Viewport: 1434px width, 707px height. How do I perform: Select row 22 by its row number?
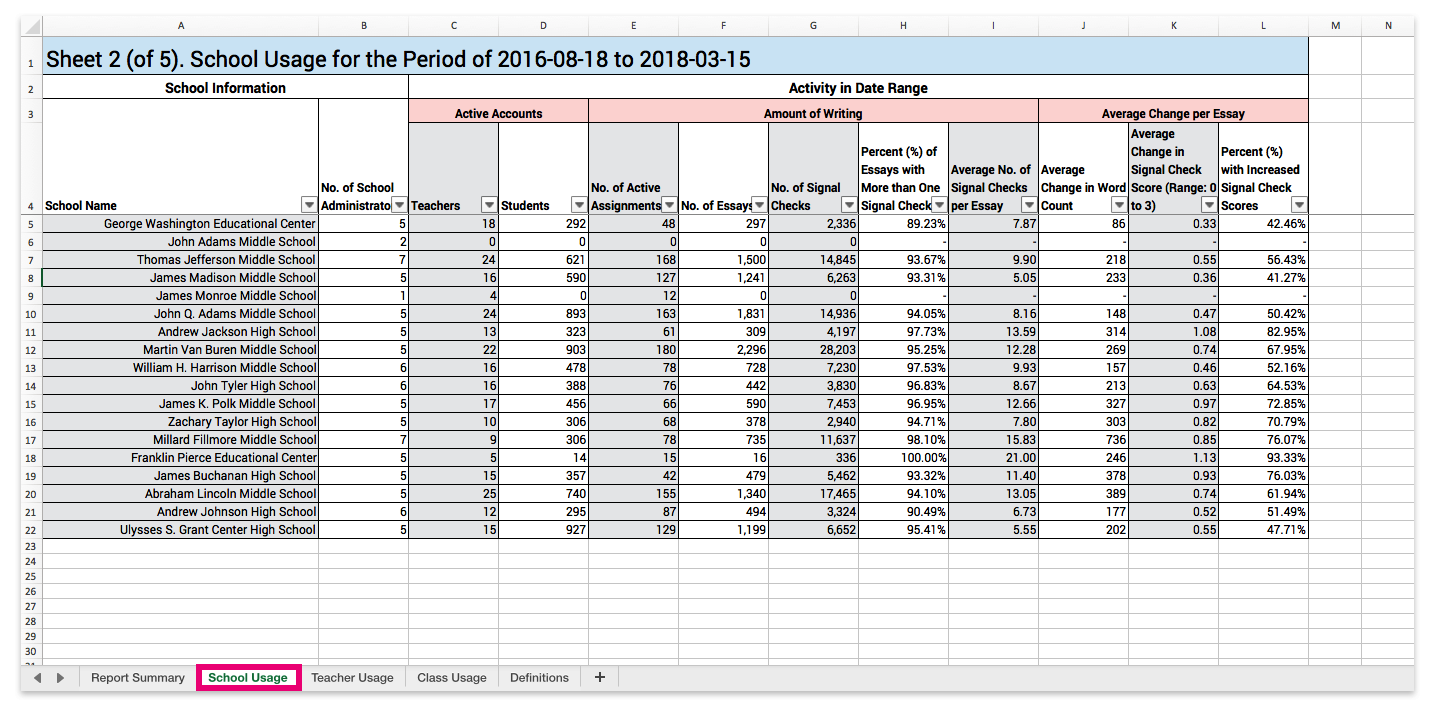point(31,530)
